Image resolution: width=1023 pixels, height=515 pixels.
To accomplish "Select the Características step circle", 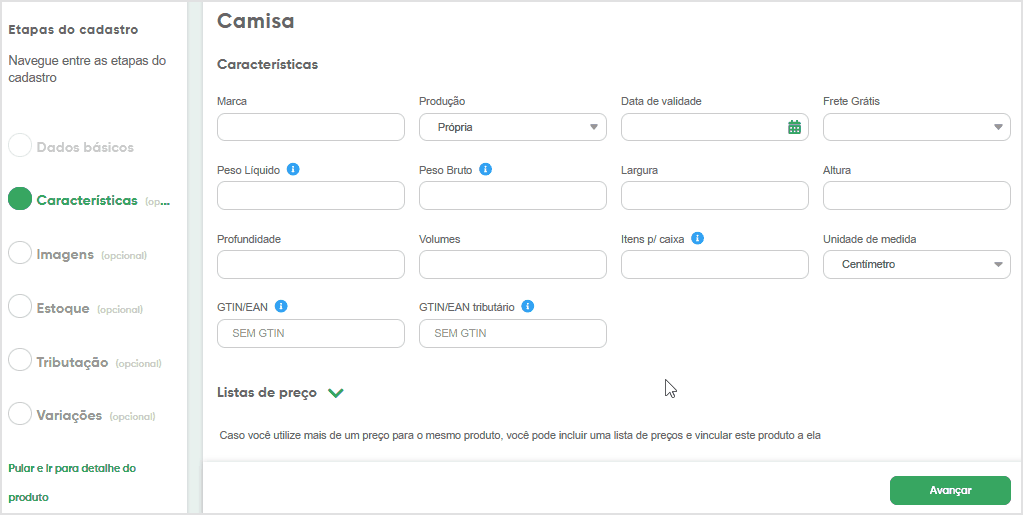I will click(20, 199).
